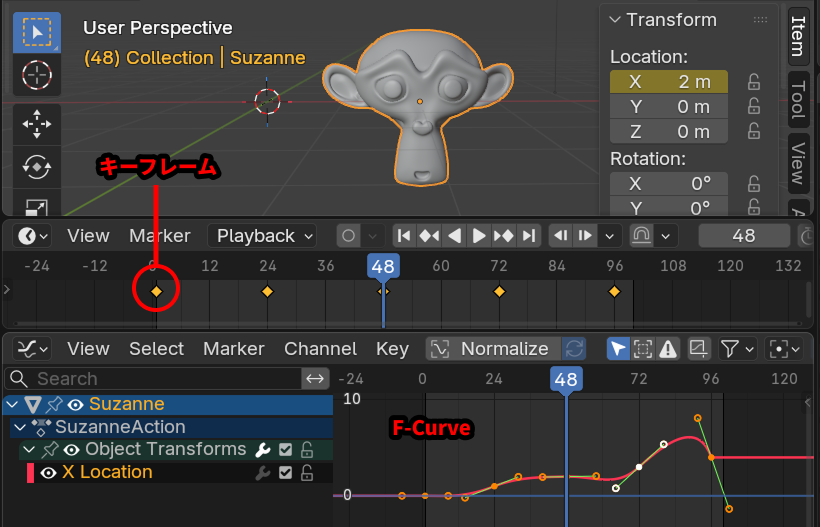Click the invert channel filter icon next to Search
The width and height of the screenshot is (820, 527).
click(x=315, y=379)
